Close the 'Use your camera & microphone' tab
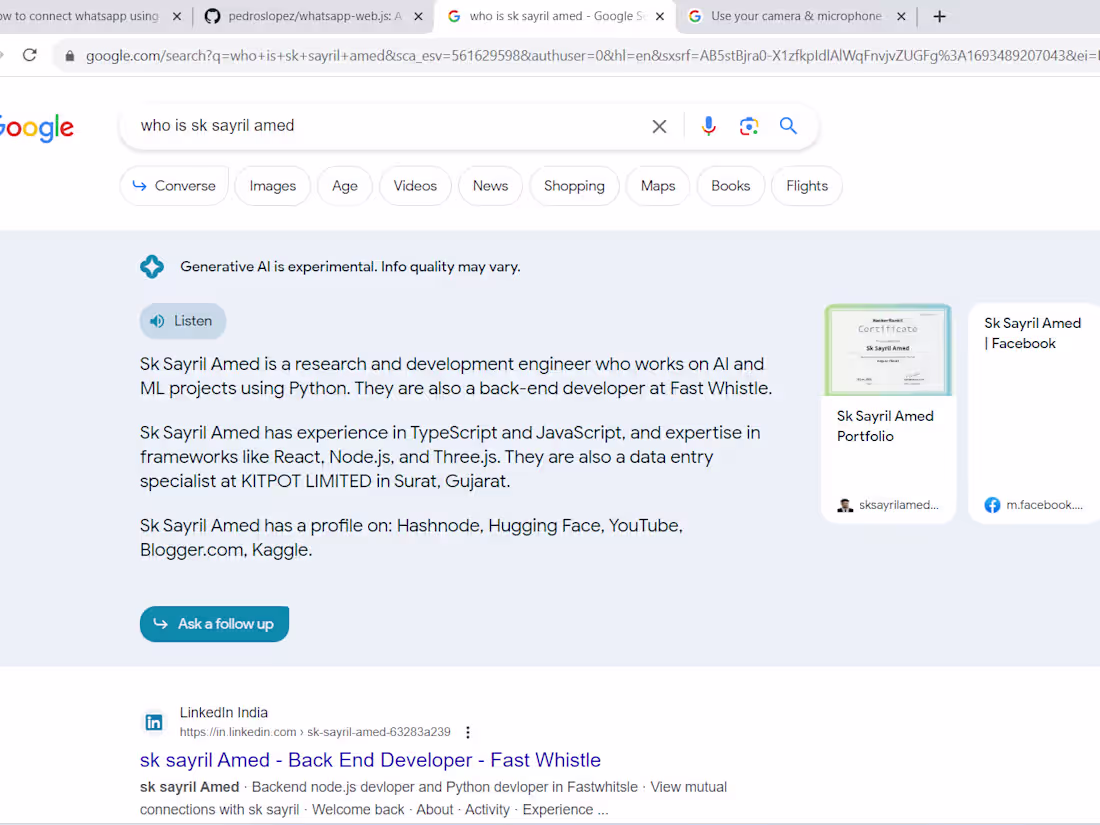 (x=901, y=16)
